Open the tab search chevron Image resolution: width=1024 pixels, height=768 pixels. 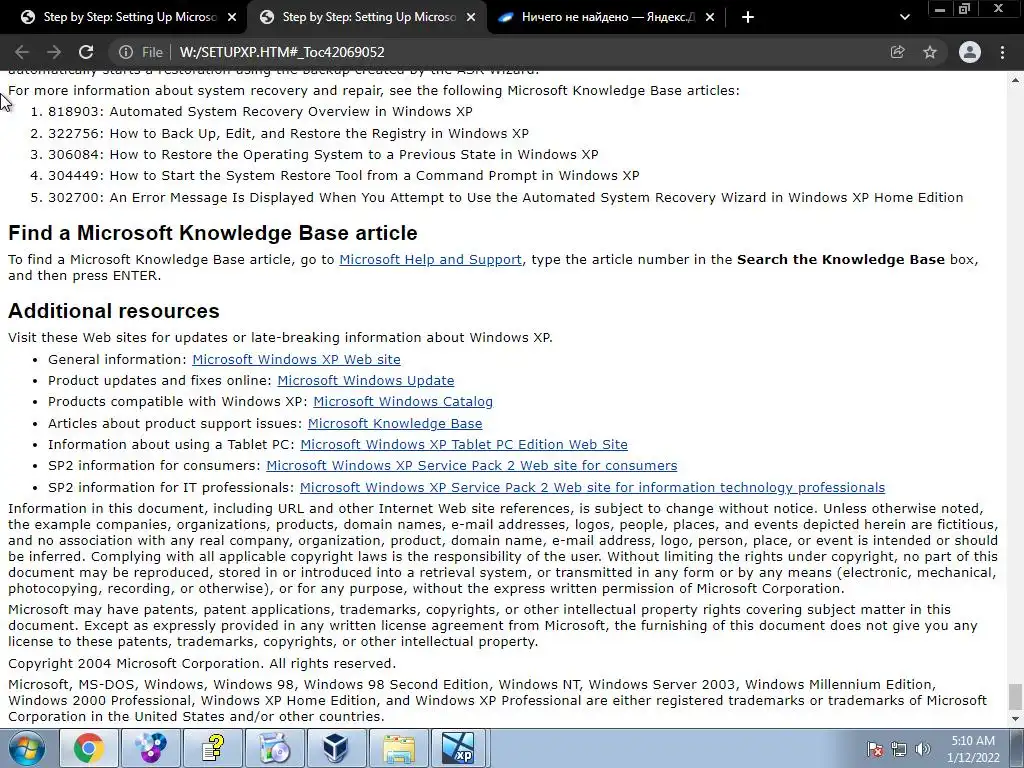904,18
